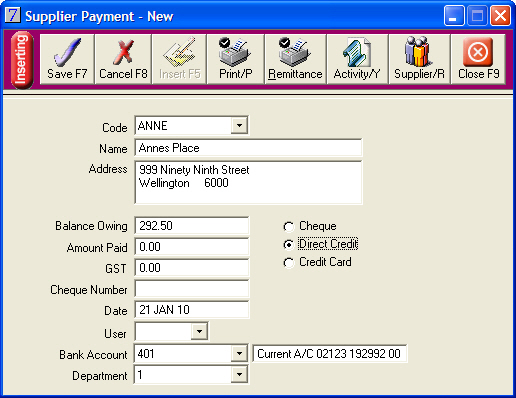Image resolution: width=516 pixels, height=398 pixels.
Task: Select the Direct Credit radio button
Action: pos(288,244)
